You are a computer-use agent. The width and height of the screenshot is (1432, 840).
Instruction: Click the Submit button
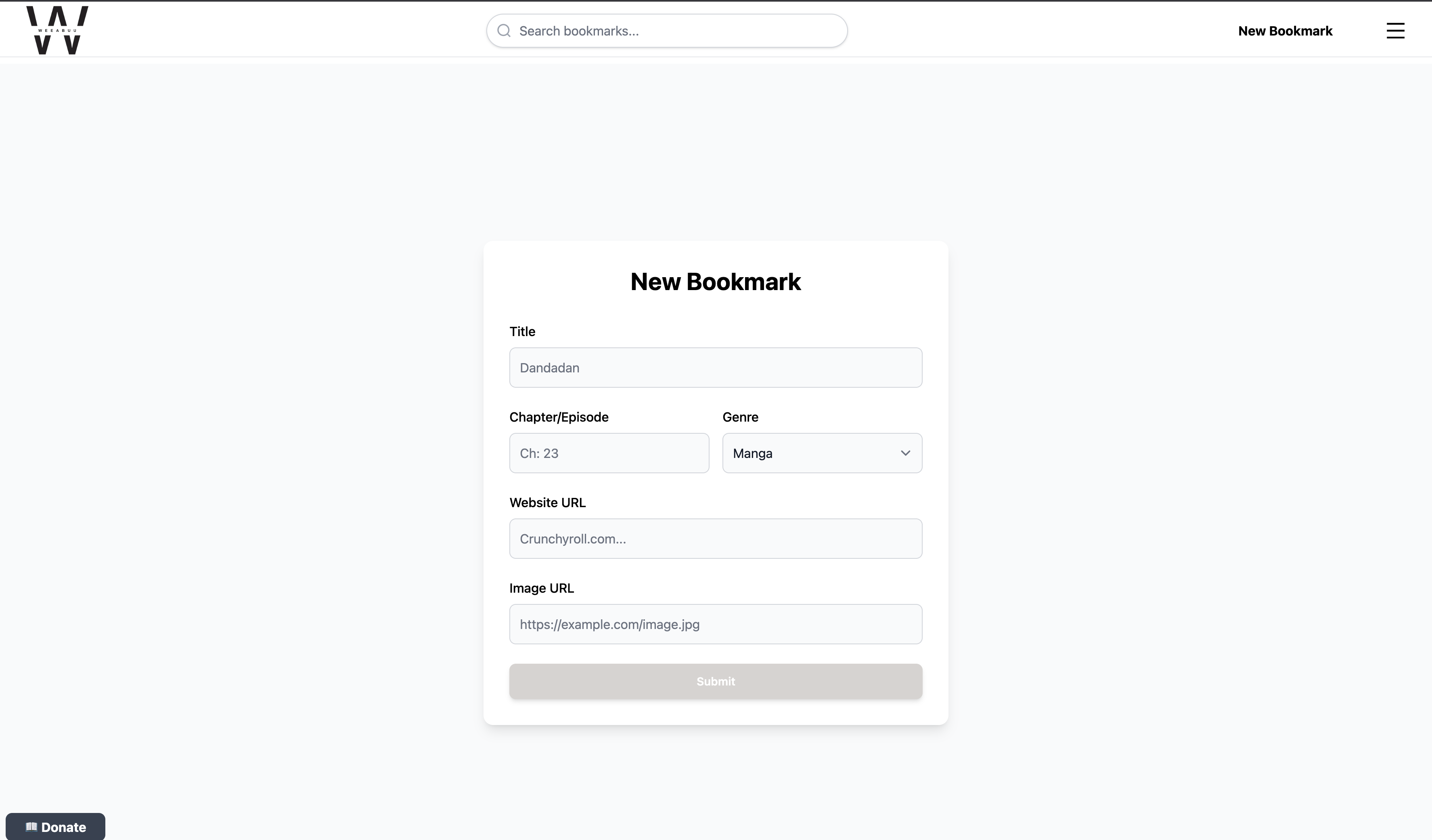coord(716,681)
